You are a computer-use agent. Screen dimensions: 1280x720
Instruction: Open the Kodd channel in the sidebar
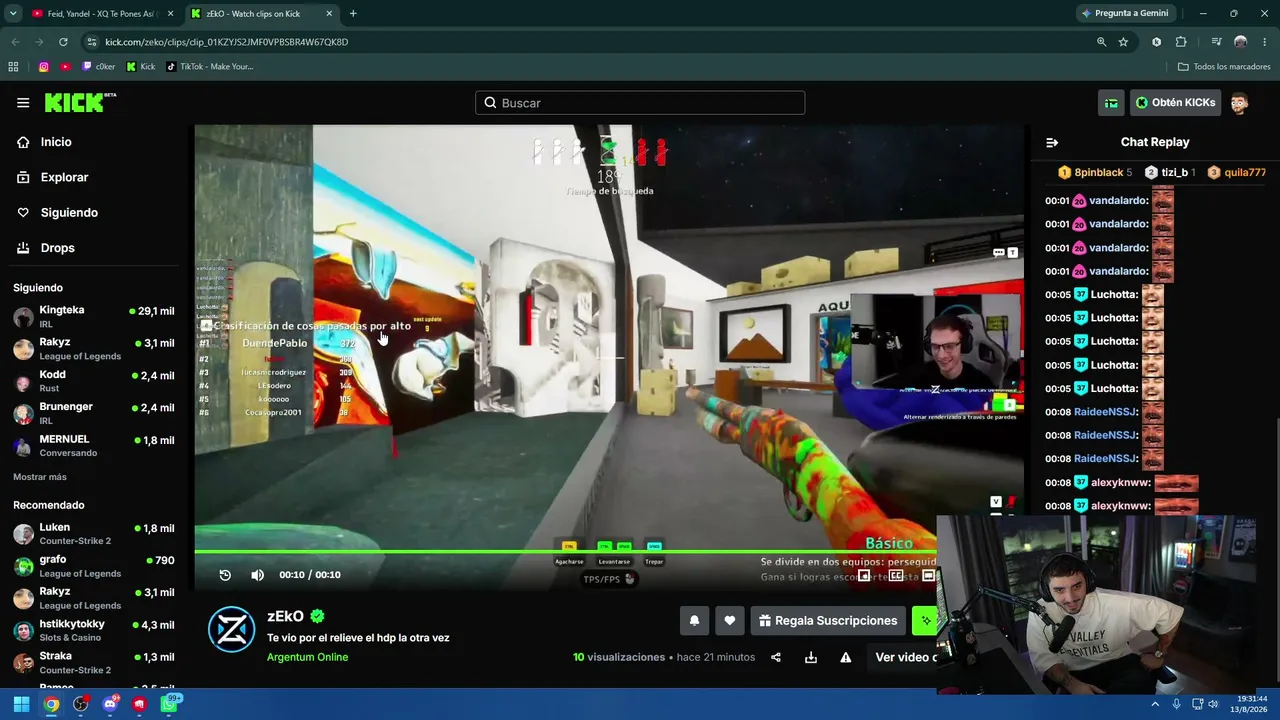[x=94, y=381]
